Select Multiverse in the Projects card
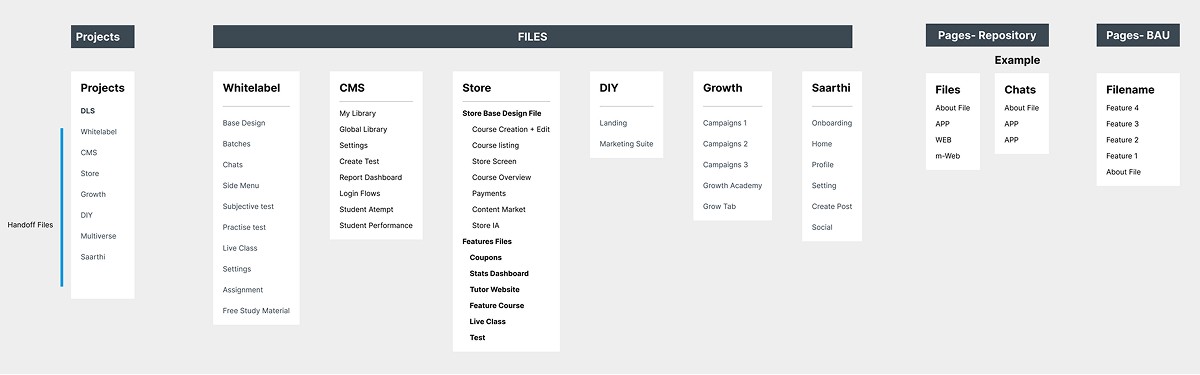 pos(99,236)
